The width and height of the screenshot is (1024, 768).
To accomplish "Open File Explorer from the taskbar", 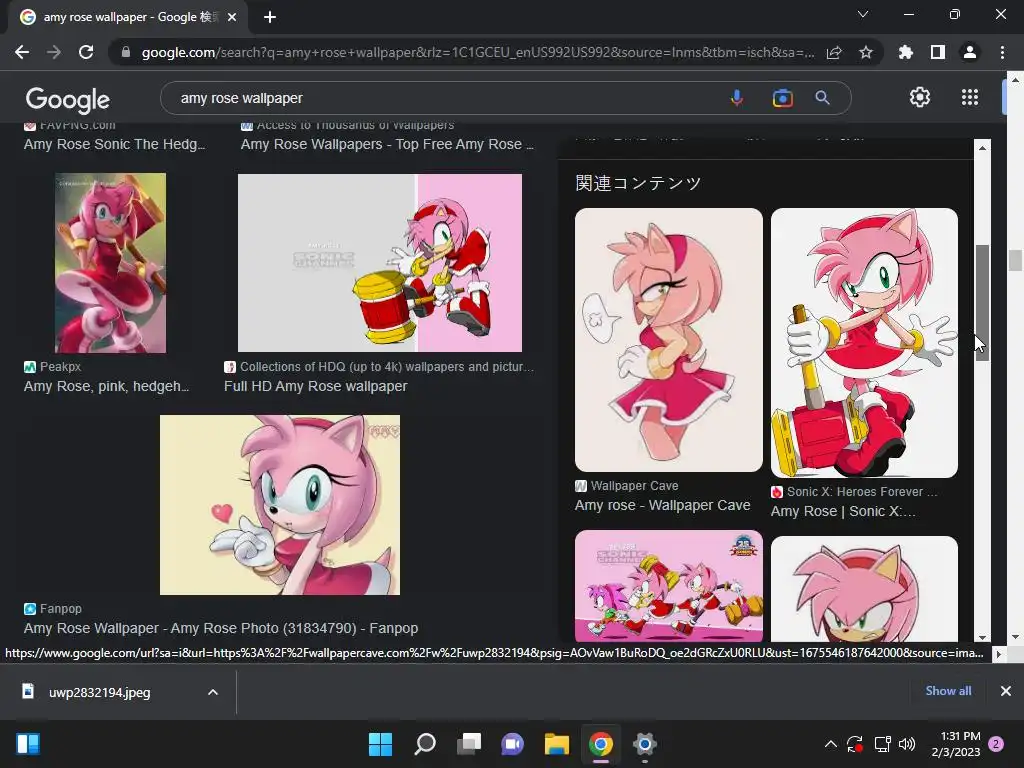I will coord(557,744).
